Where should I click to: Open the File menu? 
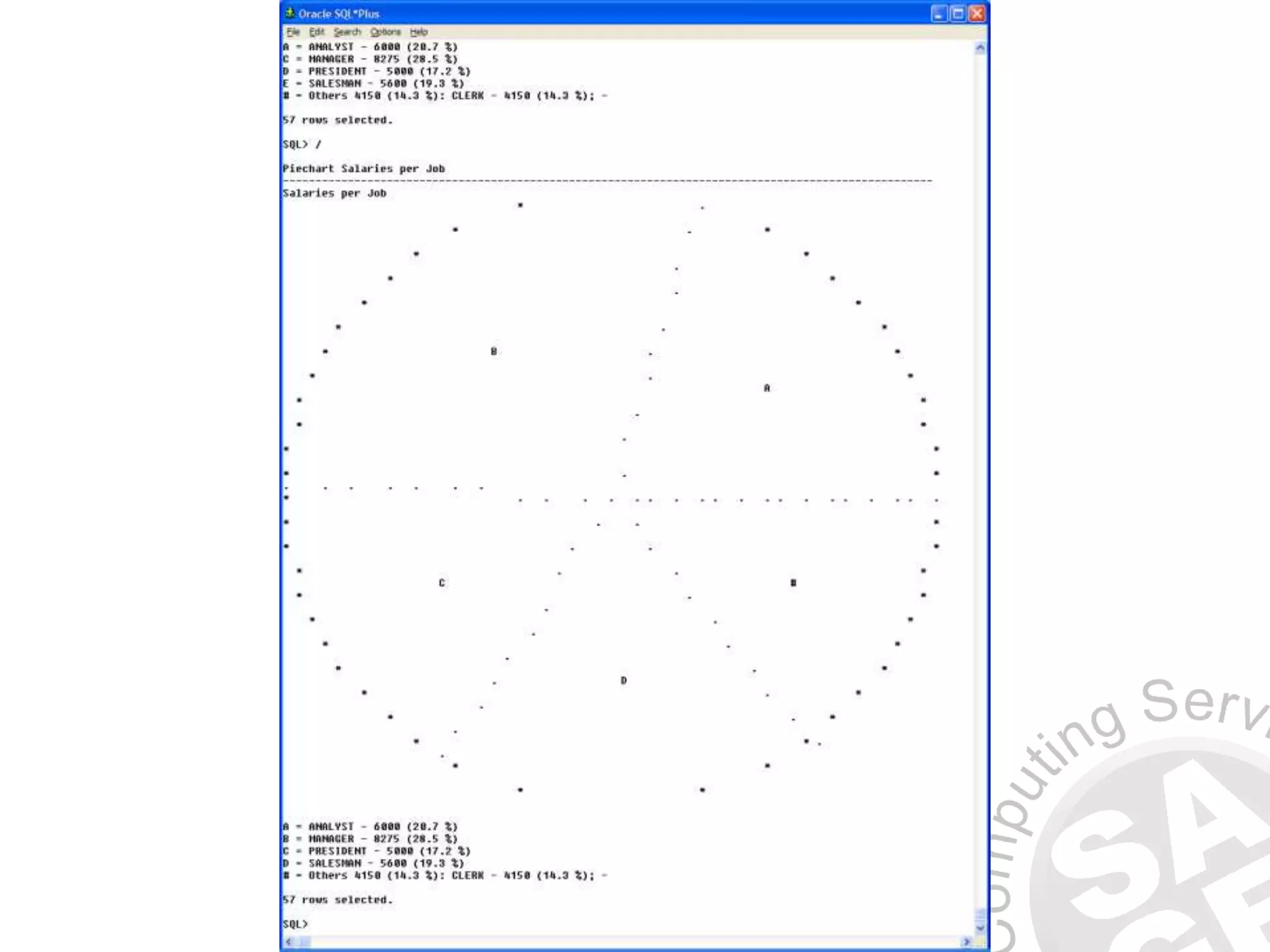293,32
